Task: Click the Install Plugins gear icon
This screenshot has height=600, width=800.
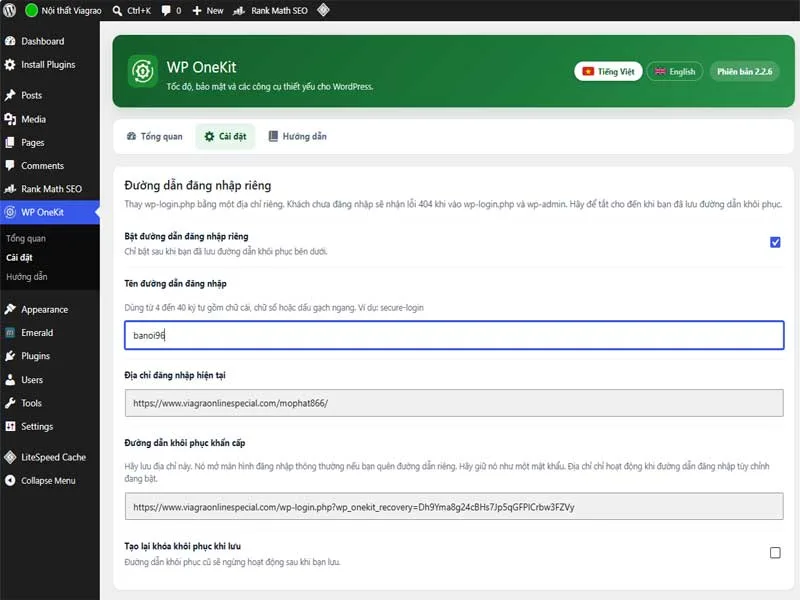Action: click(10, 64)
